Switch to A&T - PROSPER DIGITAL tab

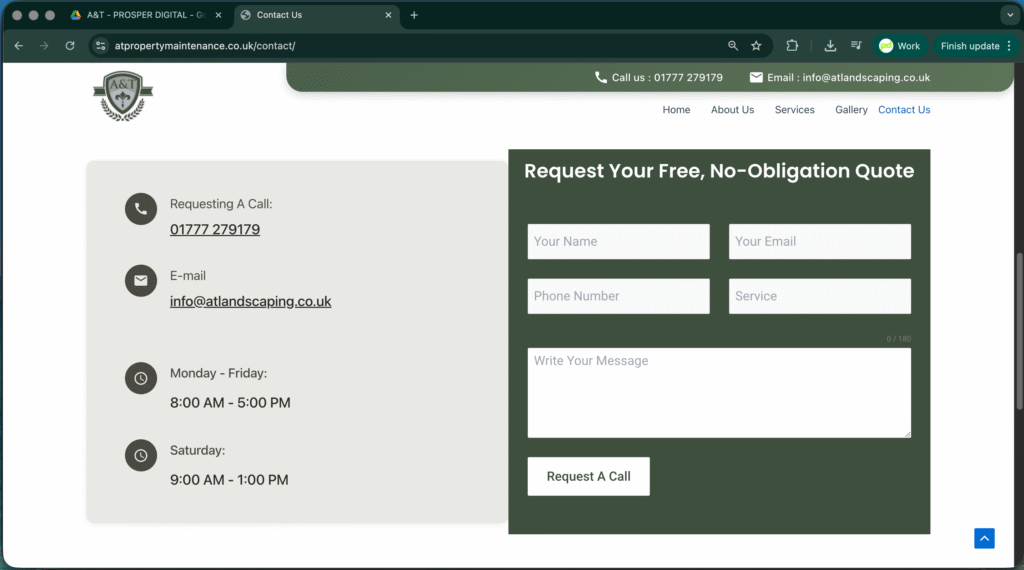click(145, 15)
